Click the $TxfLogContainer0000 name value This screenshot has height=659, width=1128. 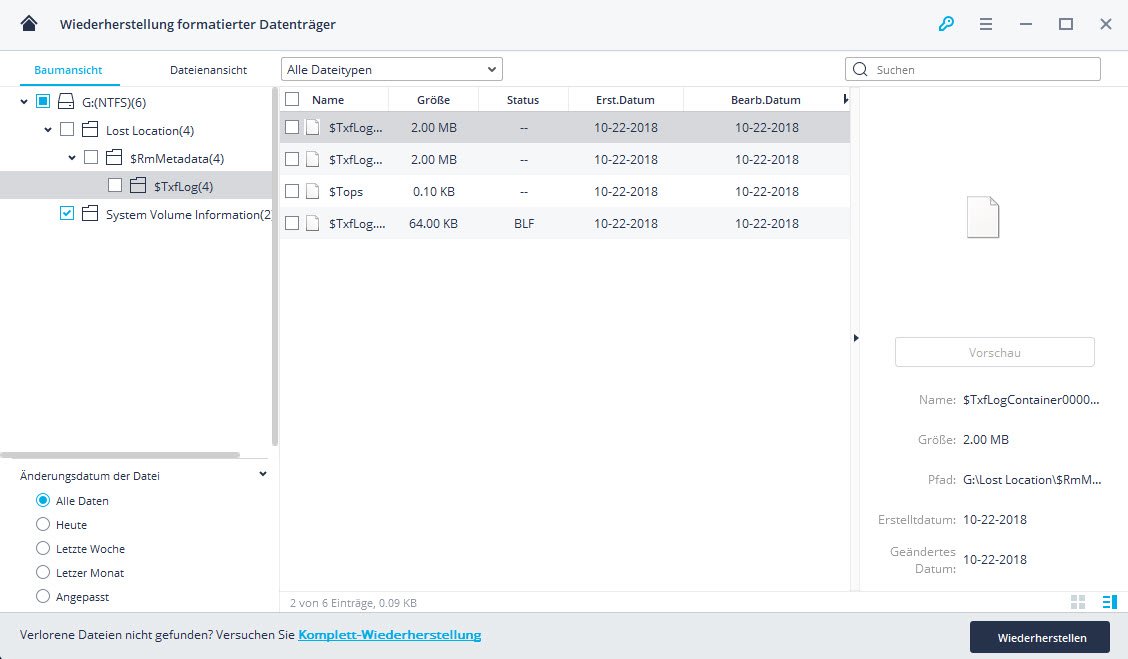[1031, 399]
